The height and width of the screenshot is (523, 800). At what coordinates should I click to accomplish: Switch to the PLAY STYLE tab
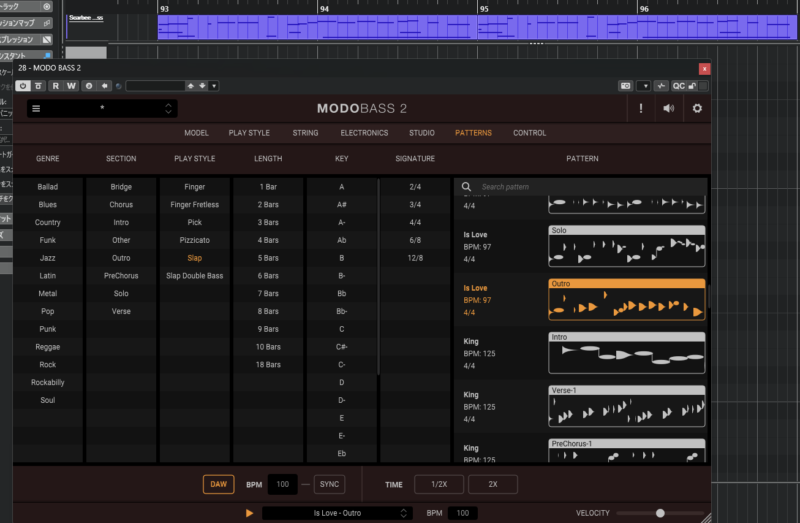pos(249,133)
